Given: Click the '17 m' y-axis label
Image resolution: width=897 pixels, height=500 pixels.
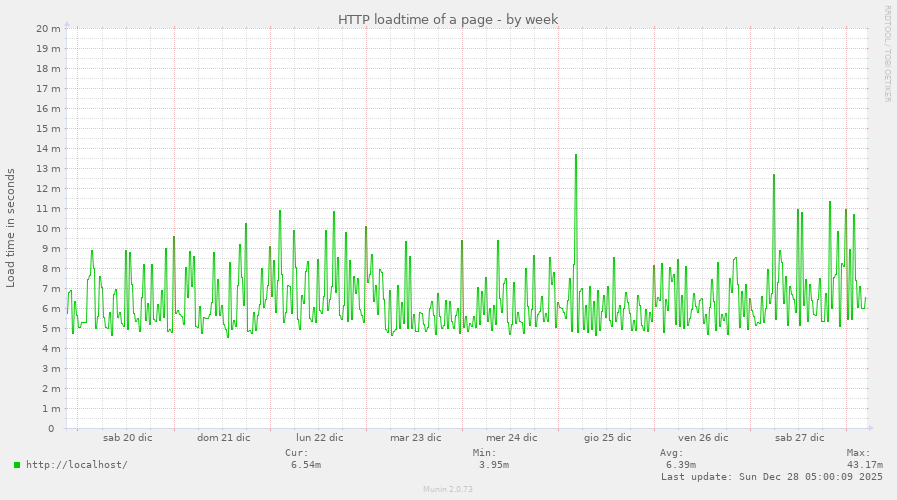Looking at the screenshot, I should point(48,89).
